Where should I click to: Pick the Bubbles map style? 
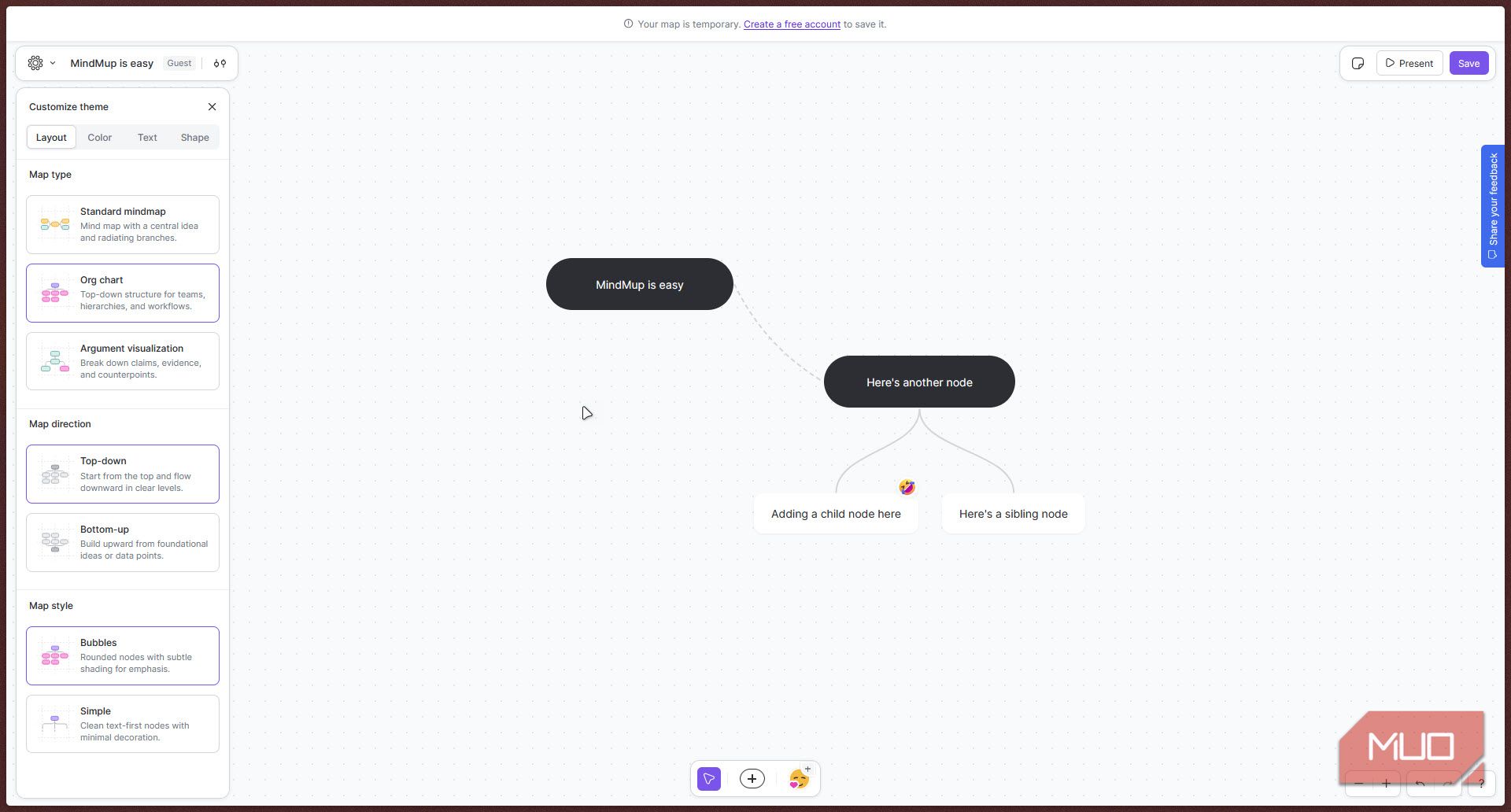[123, 655]
